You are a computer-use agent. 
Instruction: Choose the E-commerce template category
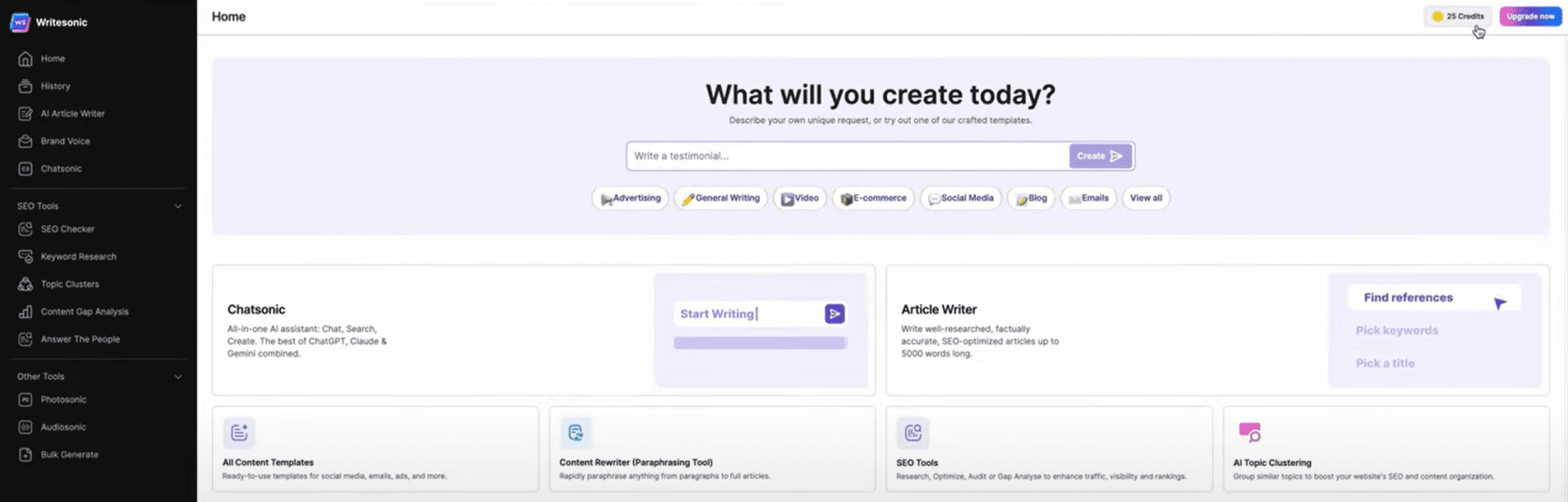click(873, 198)
